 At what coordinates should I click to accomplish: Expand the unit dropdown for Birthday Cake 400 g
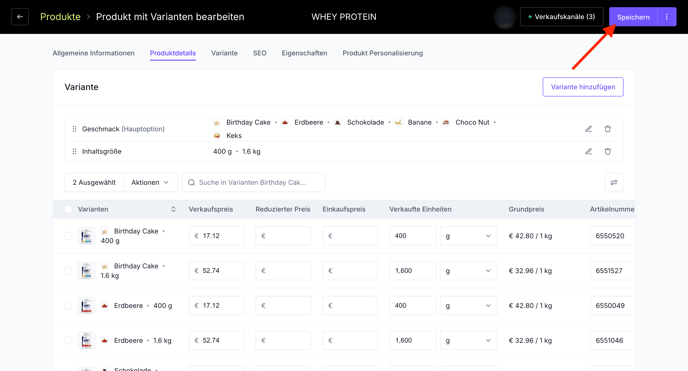coord(469,236)
